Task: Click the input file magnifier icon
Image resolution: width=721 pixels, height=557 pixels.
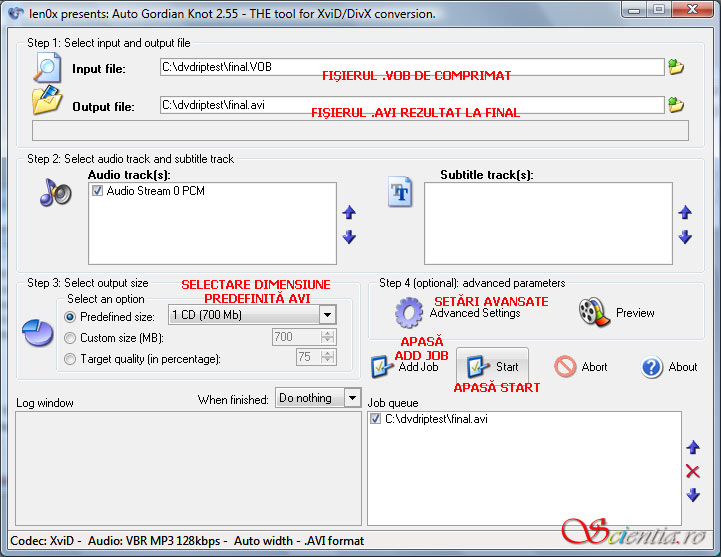Action: [x=47, y=68]
